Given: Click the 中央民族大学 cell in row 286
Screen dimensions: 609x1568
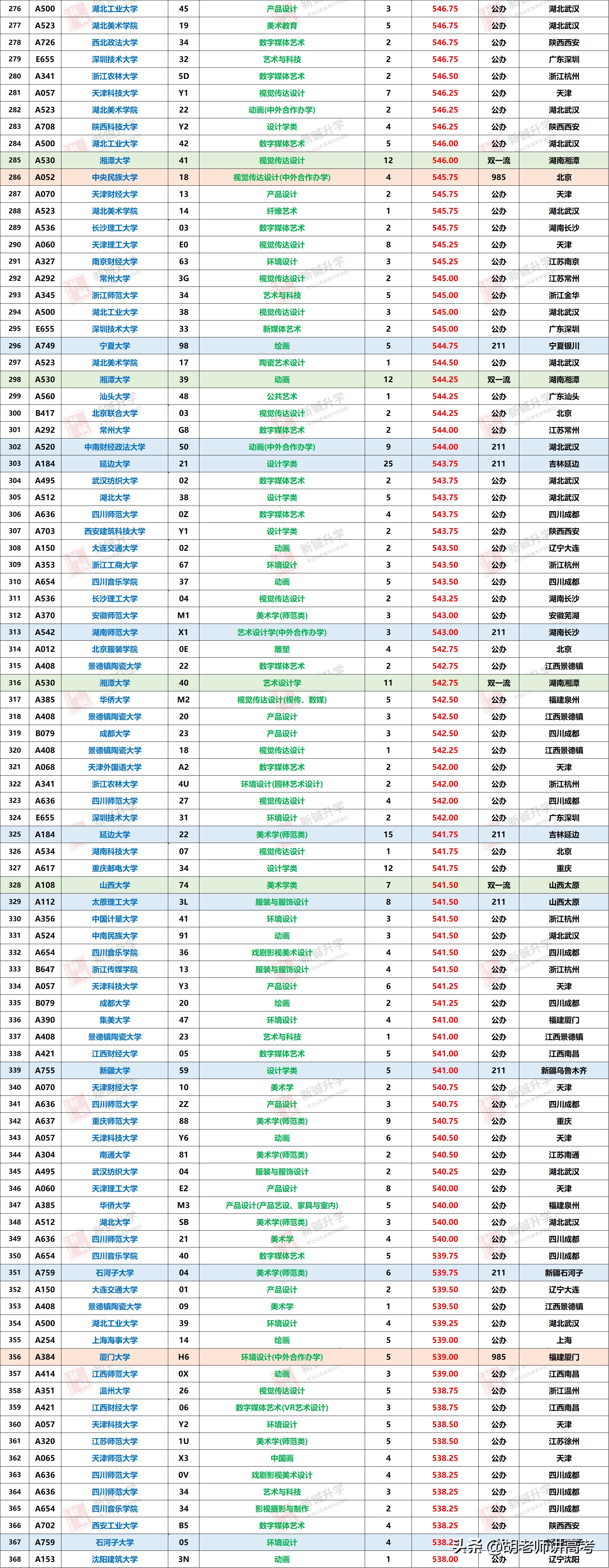Looking at the screenshot, I should coord(114,177).
